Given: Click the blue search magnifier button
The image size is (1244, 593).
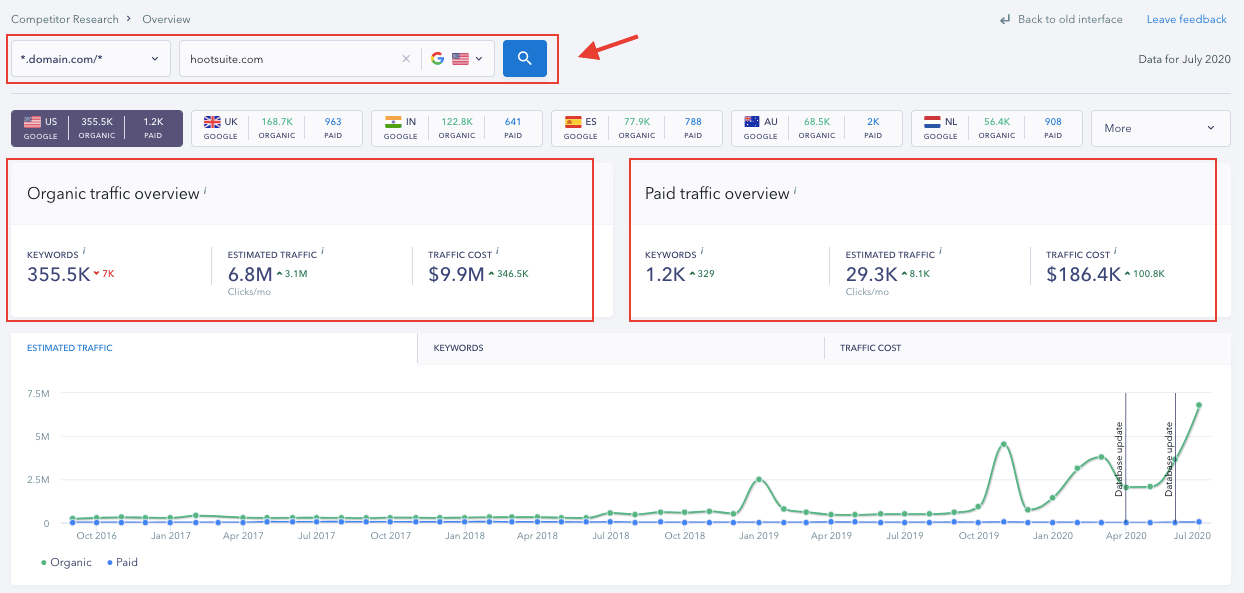Looking at the screenshot, I should 525,59.
